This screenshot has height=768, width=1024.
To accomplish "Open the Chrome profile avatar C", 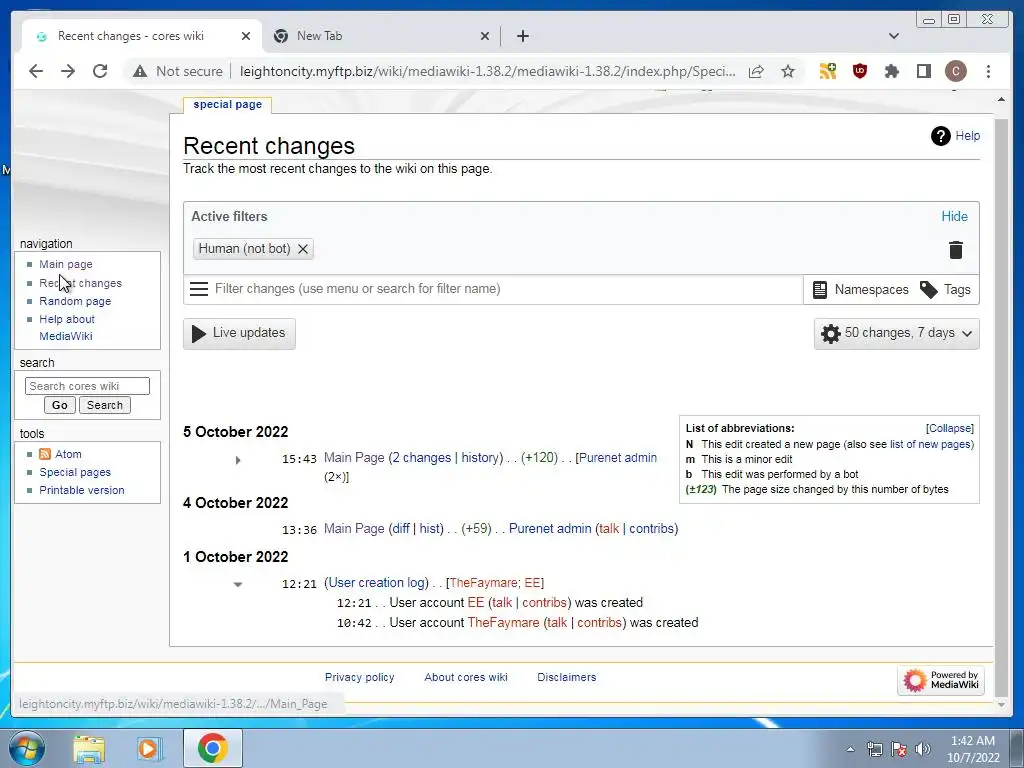I will point(955,71).
